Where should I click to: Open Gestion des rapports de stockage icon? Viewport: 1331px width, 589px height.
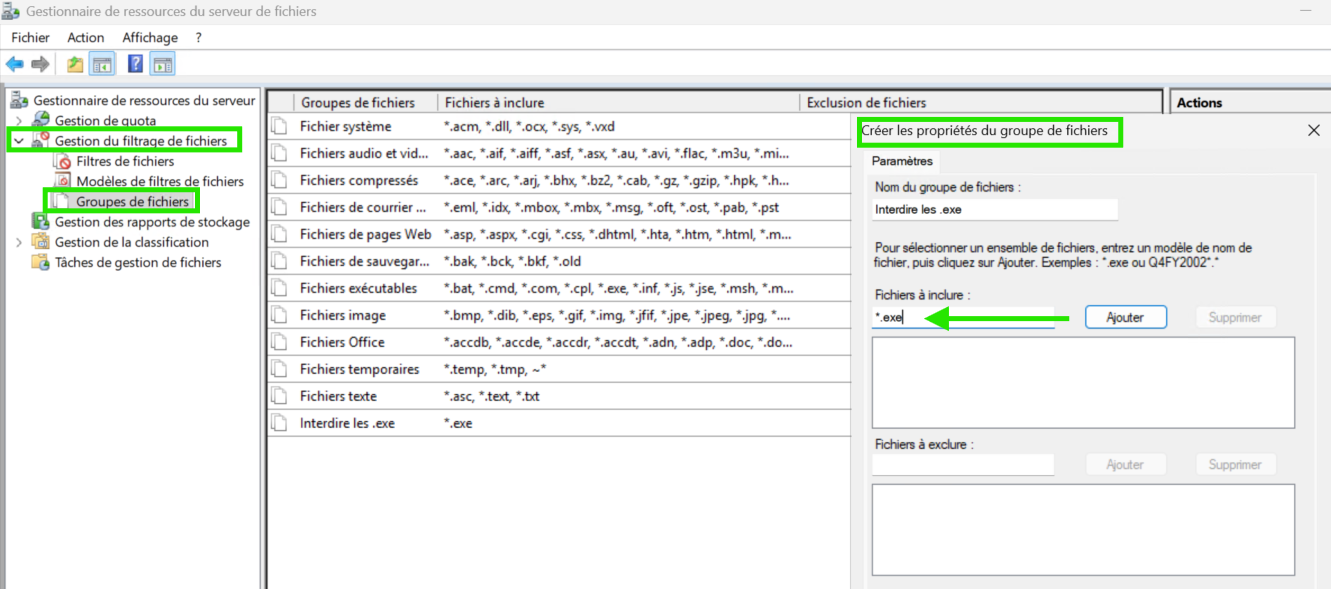click(41, 222)
